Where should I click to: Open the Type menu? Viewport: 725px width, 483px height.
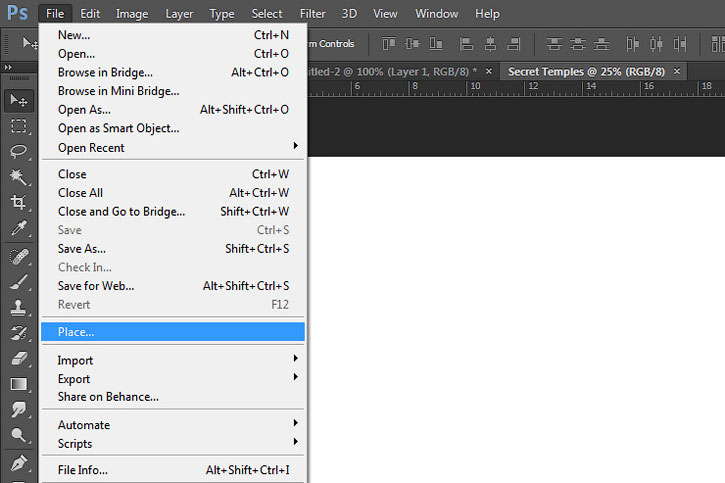[222, 14]
